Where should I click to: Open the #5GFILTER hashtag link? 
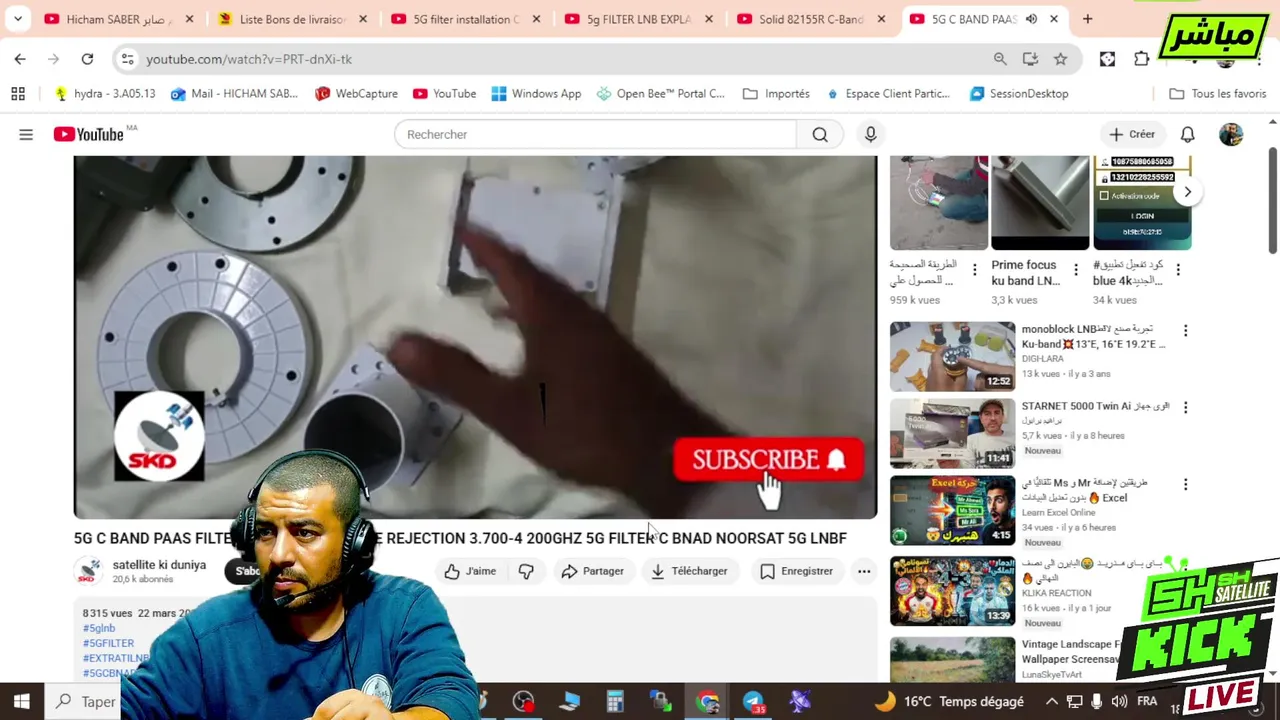pyautogui.click(x=108, y=643)
